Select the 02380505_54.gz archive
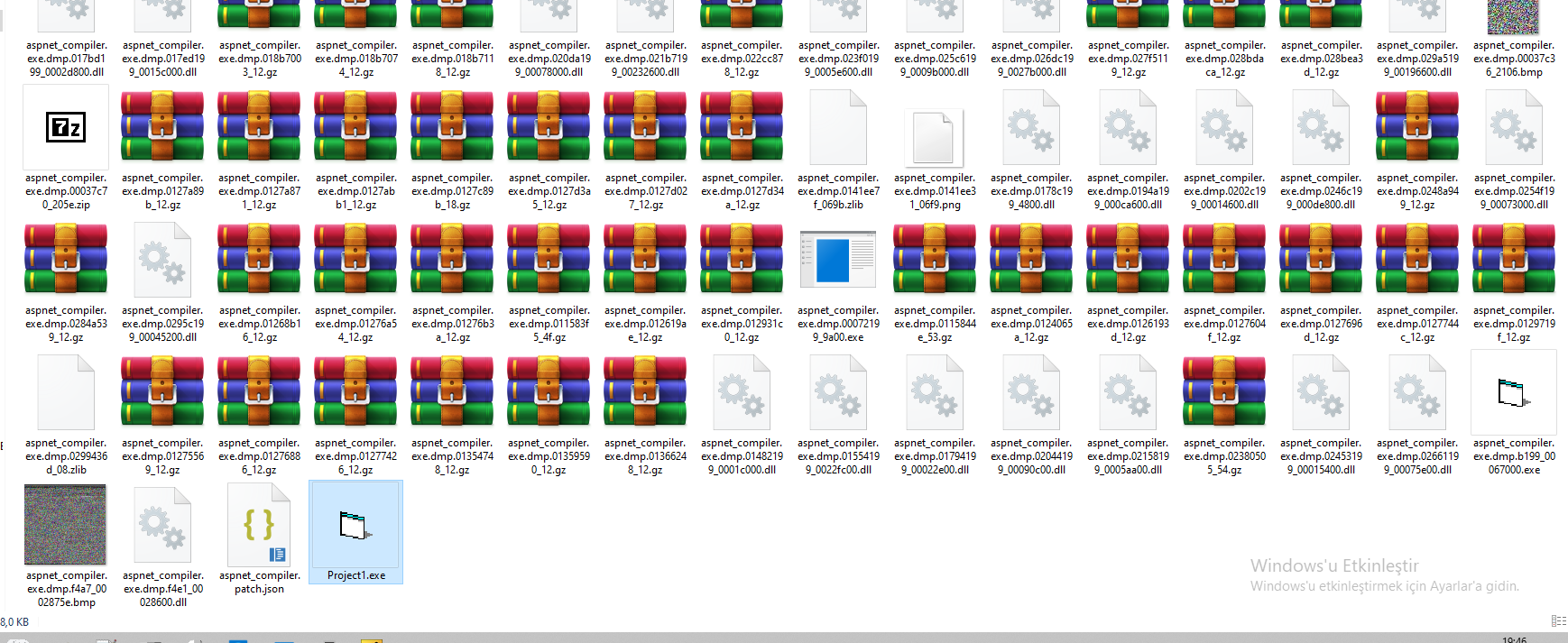Viewport: 1568px width, 643px height. point(1223,394)
